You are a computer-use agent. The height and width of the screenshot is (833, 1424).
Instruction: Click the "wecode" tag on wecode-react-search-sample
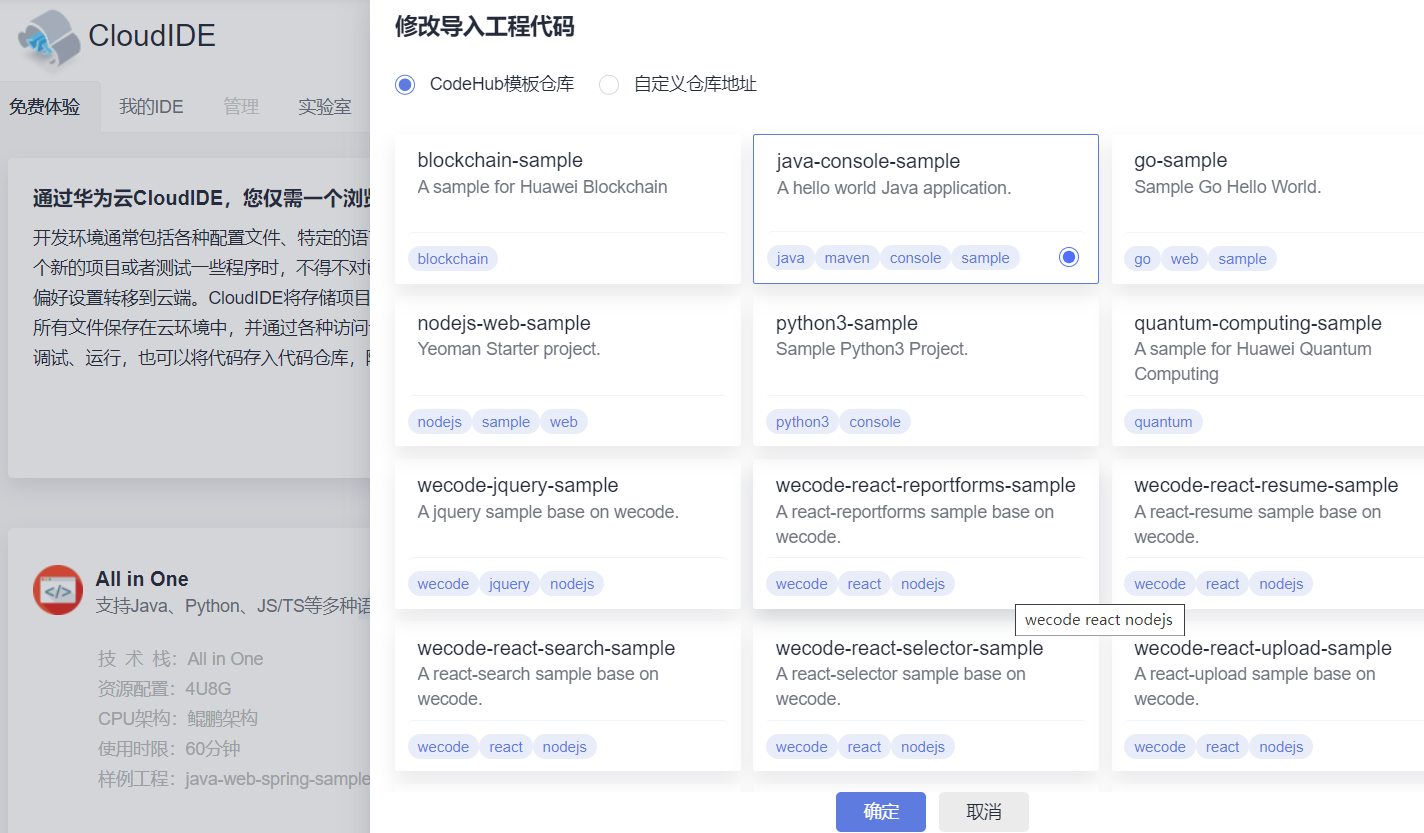443,747
